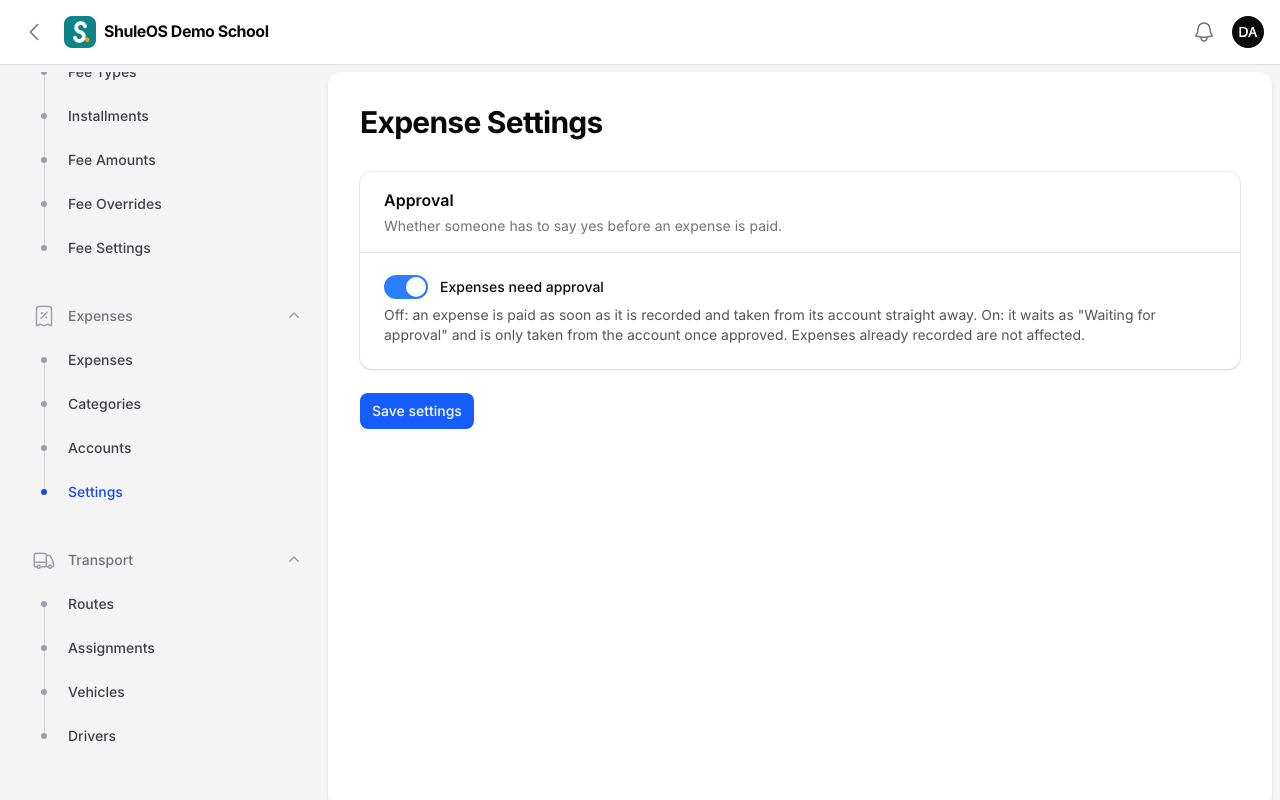
Task: Click Expenses section header label
Action: 100,316
